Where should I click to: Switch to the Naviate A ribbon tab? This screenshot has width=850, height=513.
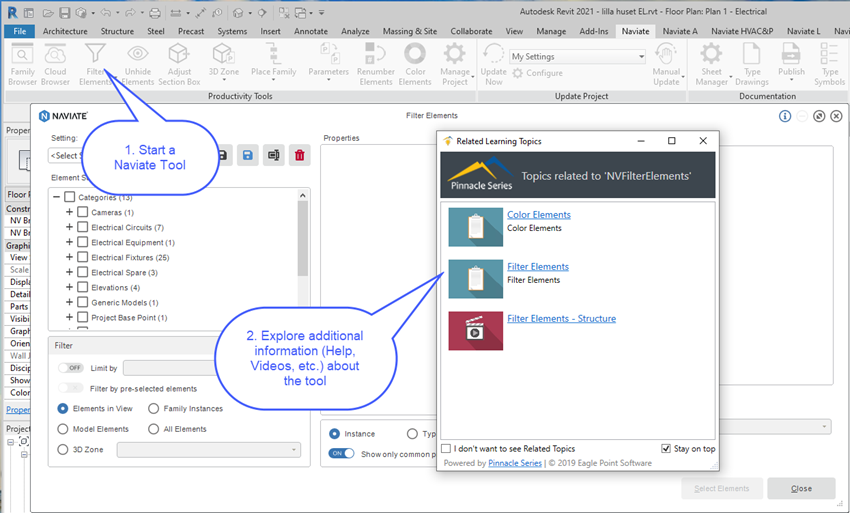680,31
